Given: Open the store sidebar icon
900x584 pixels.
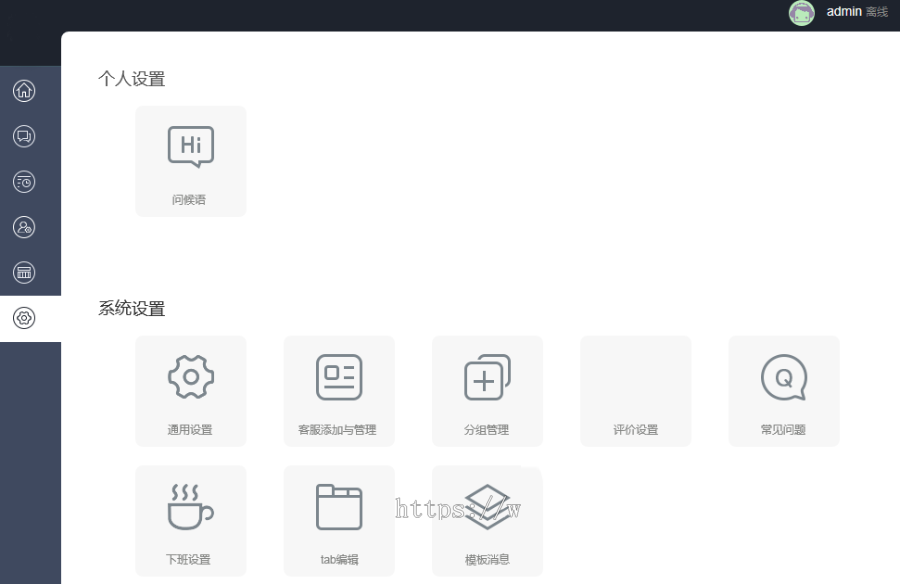Looking at the screenshot, I should click(x=24, y=272).
